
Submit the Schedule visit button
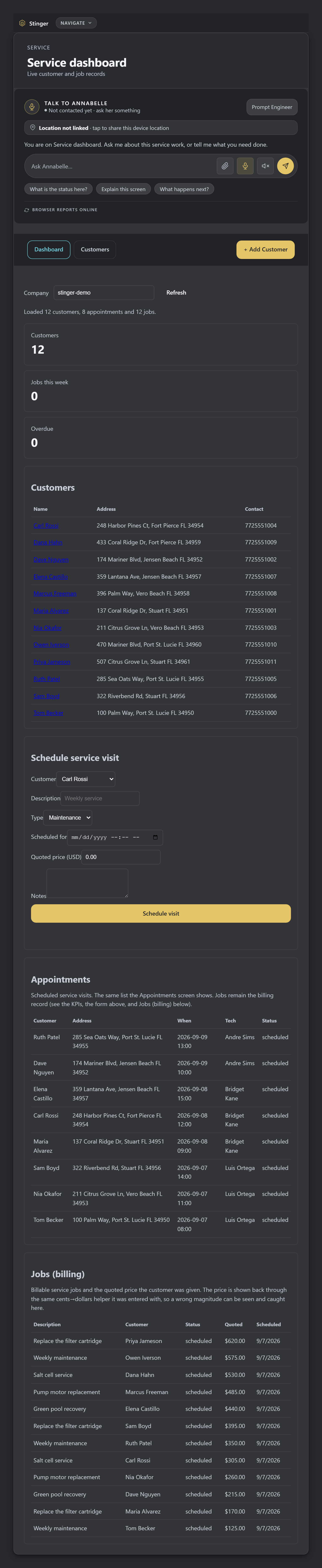coord(161,914)
